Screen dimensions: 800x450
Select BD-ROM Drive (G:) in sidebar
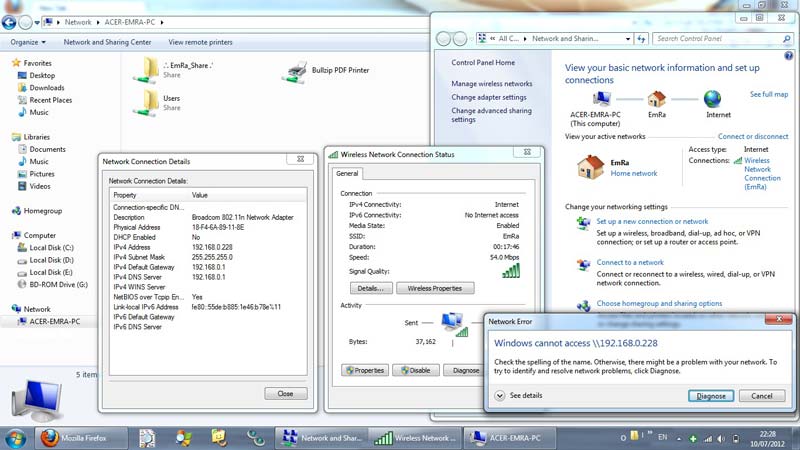(58, 284)
